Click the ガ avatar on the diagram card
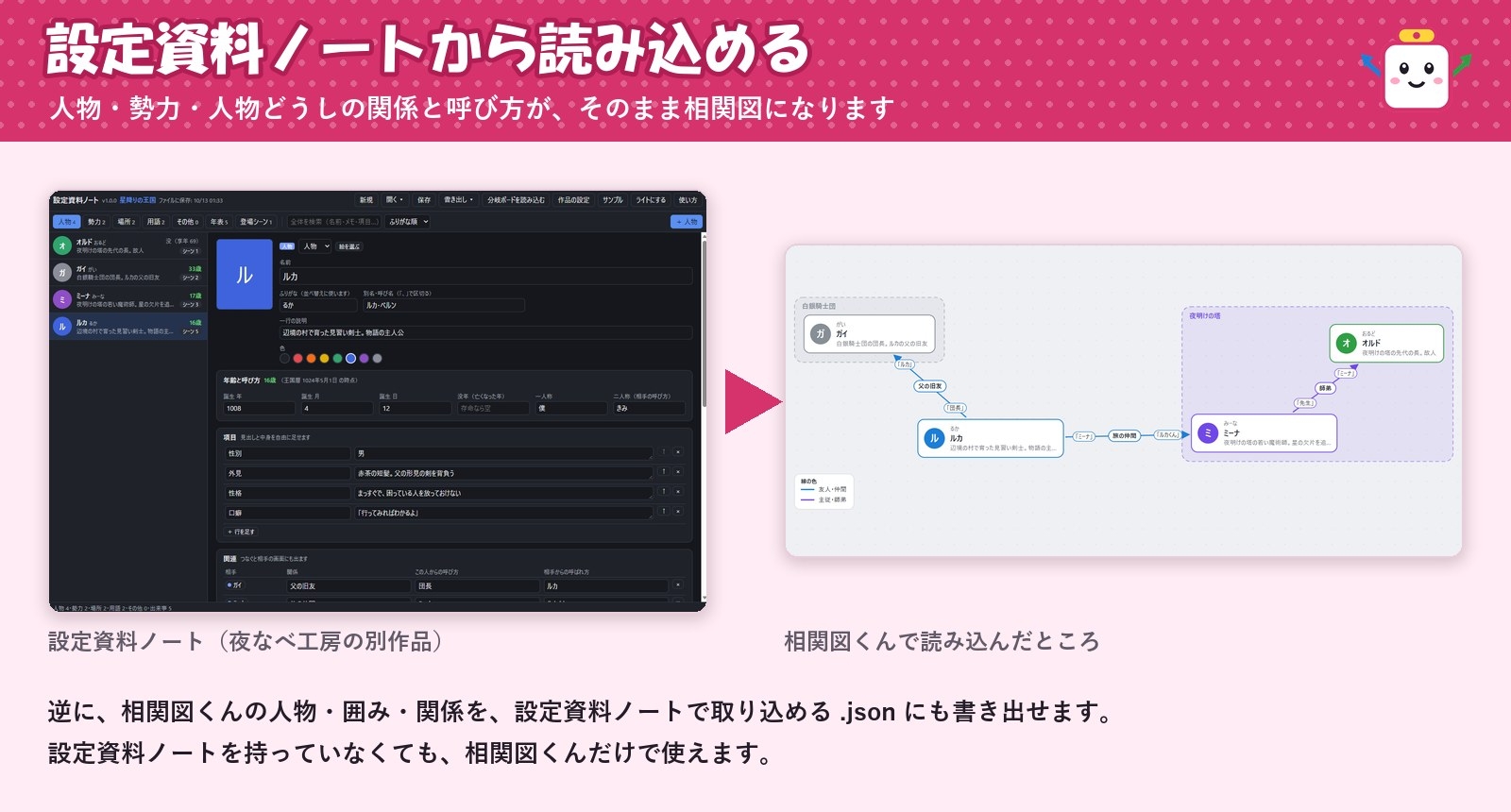The height and width of the screenshot is (812, 1511). (x=820, y=333)
